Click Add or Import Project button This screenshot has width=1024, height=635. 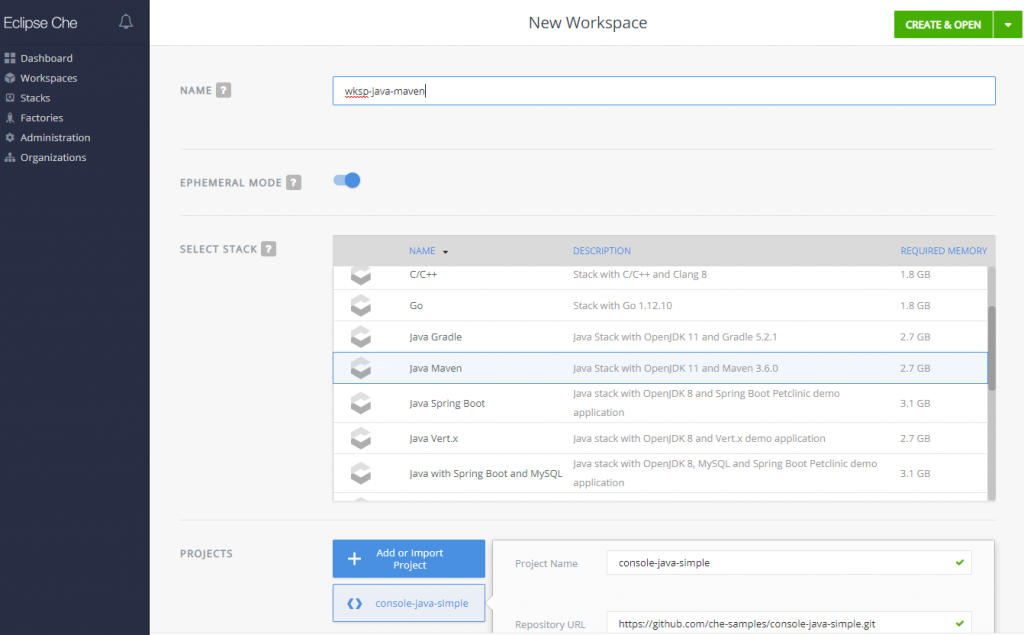[x=408, y=559]
